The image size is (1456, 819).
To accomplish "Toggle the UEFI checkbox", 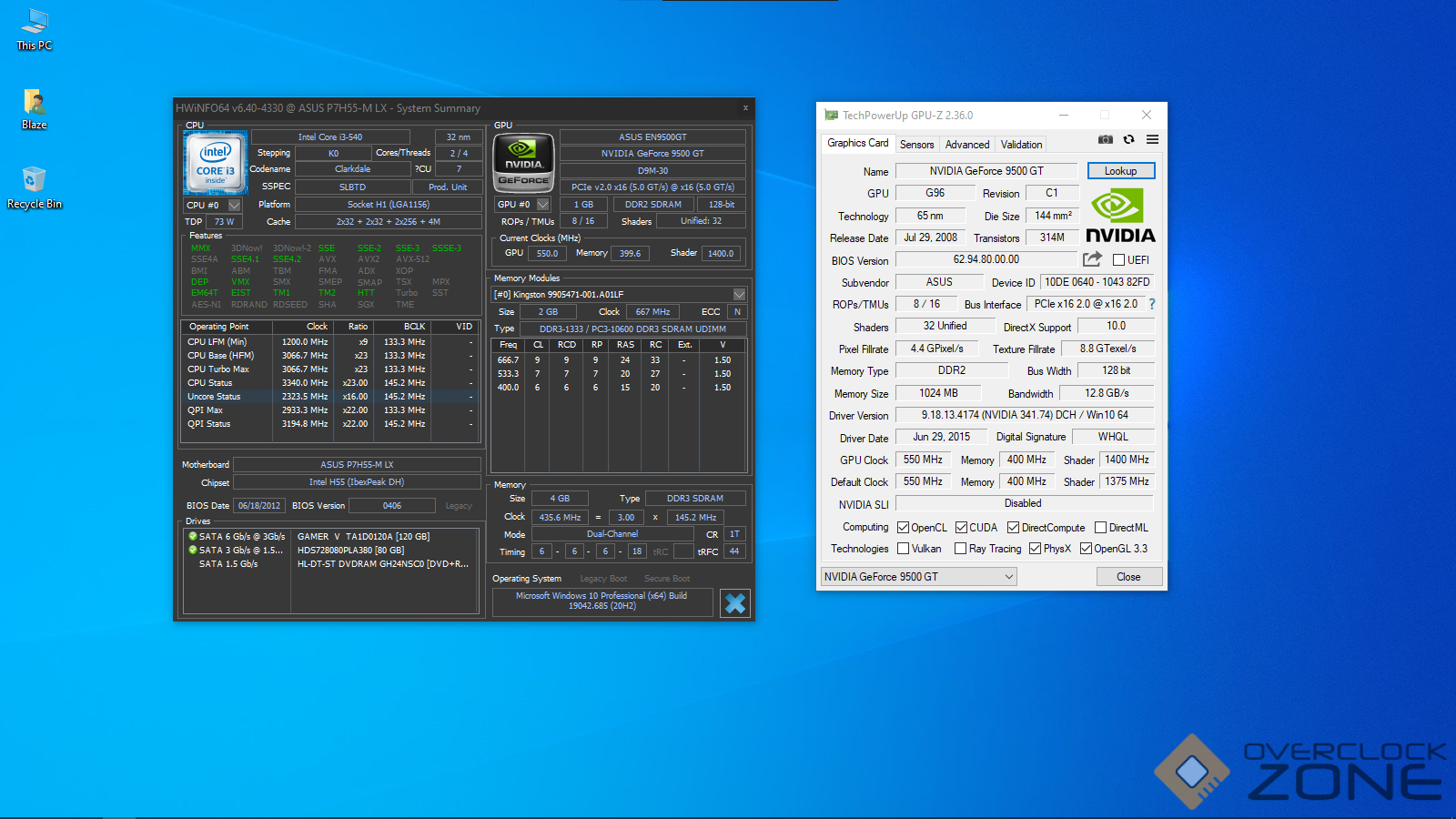I will [1119, 260].
